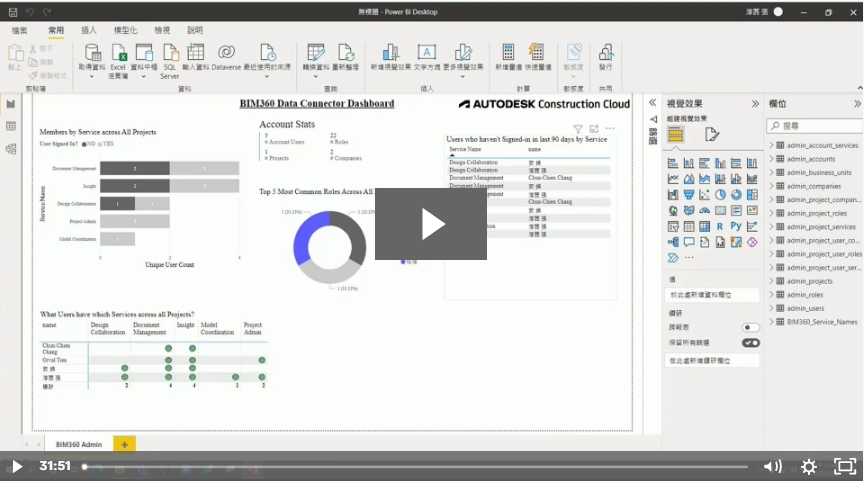This screenshot has height=481, width=864.
Task: Enter fullscreen for the video
Action: click(845, 467)
